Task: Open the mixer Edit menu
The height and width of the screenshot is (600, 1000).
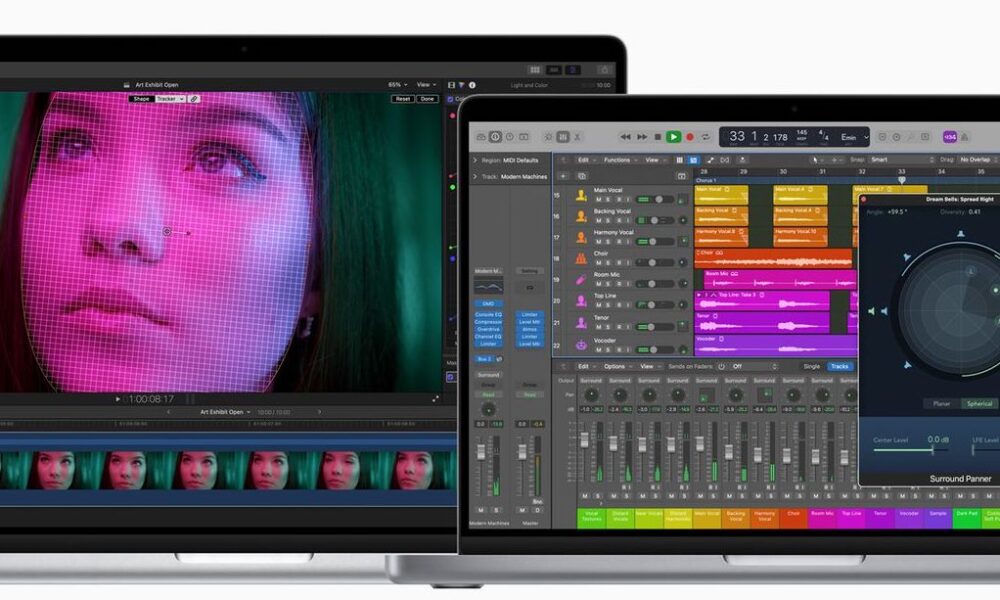Action: pos(586,367)
